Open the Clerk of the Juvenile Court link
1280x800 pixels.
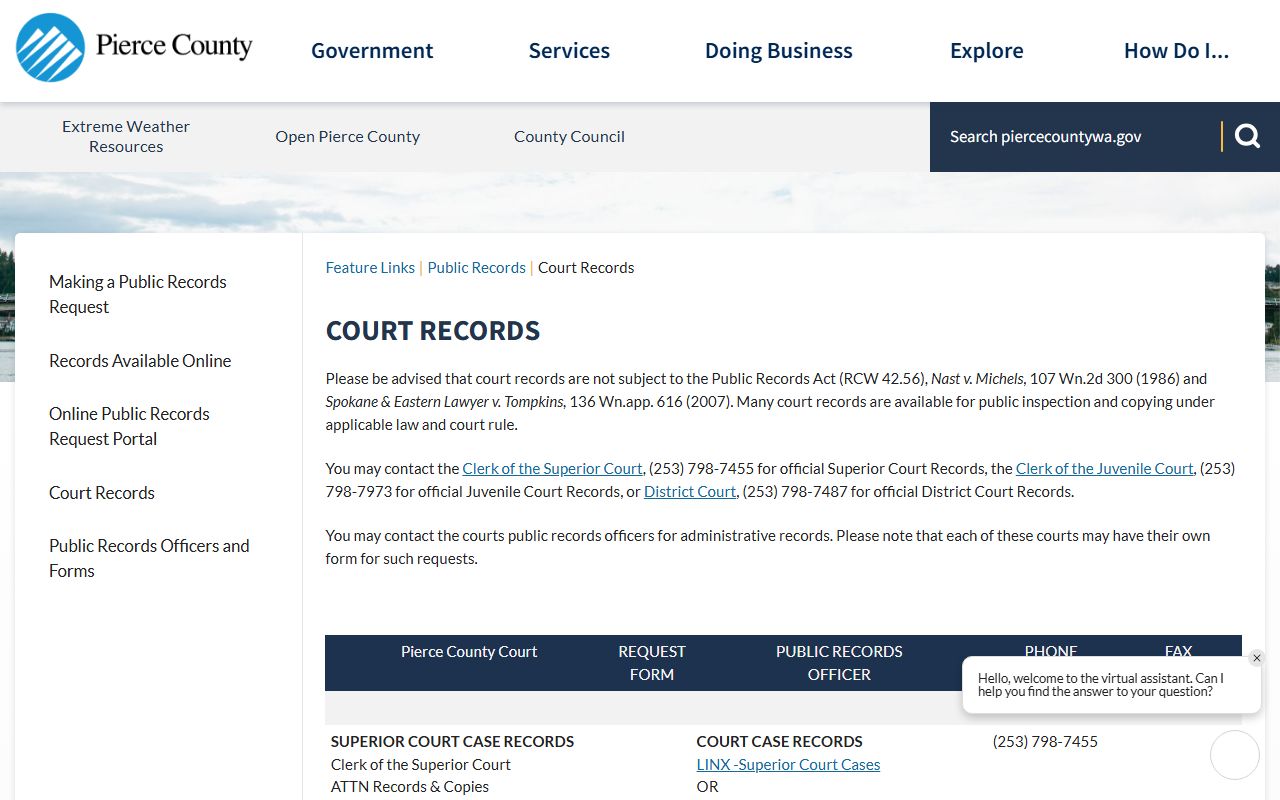click(x=1104, y=469)
